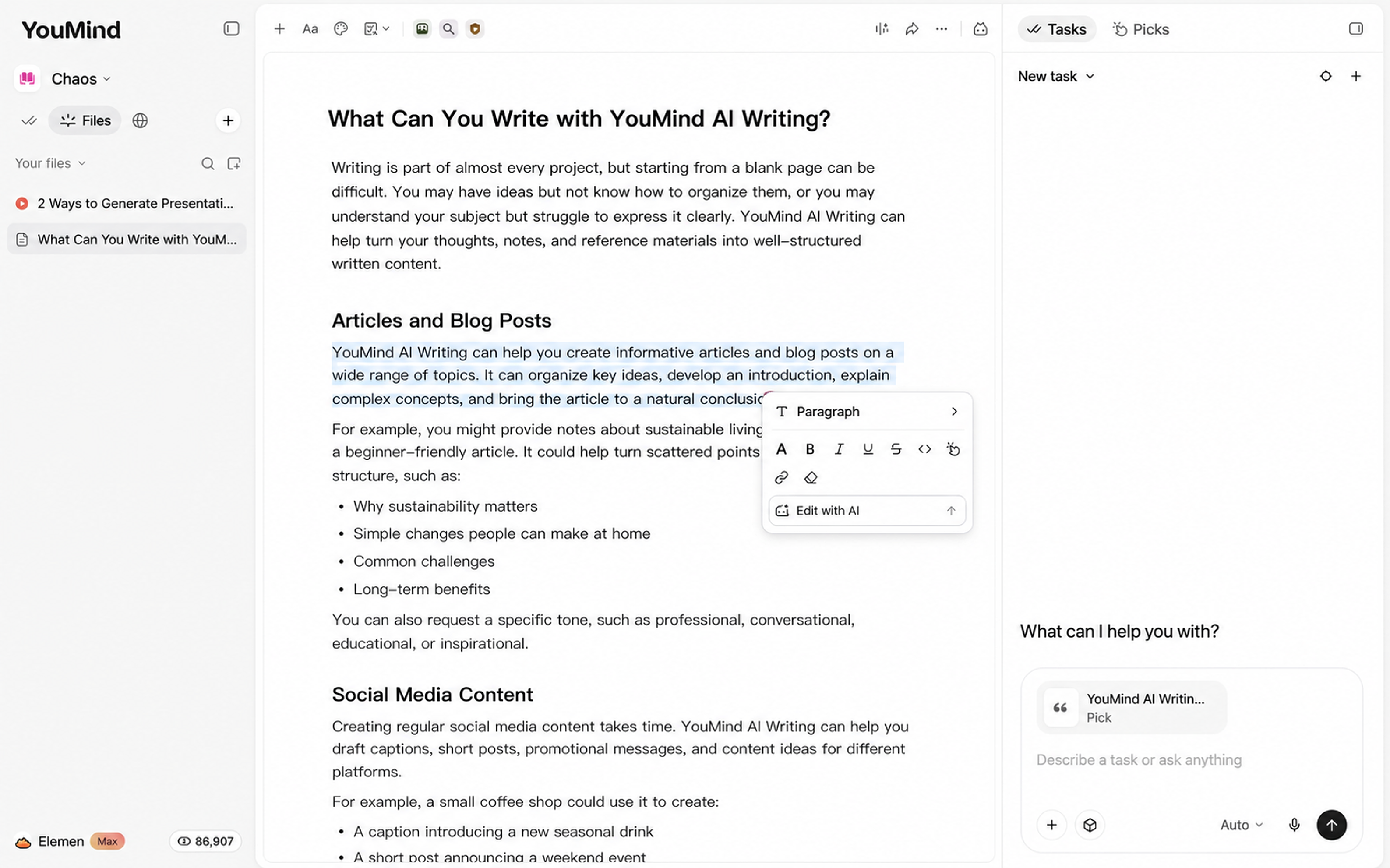Image resolution: width=1390 pixels, height=868 pixels.
Task: Switch to the Picks tab
Action: (1141, 29)
